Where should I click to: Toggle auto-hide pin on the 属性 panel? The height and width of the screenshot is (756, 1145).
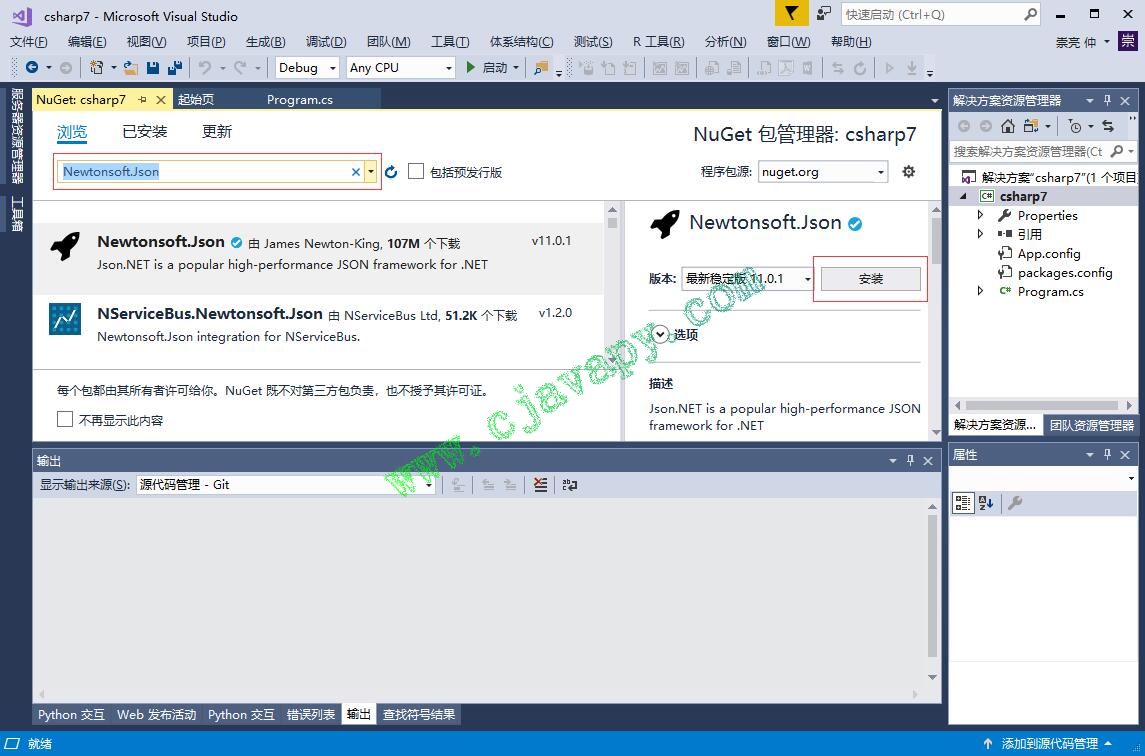1107,454
